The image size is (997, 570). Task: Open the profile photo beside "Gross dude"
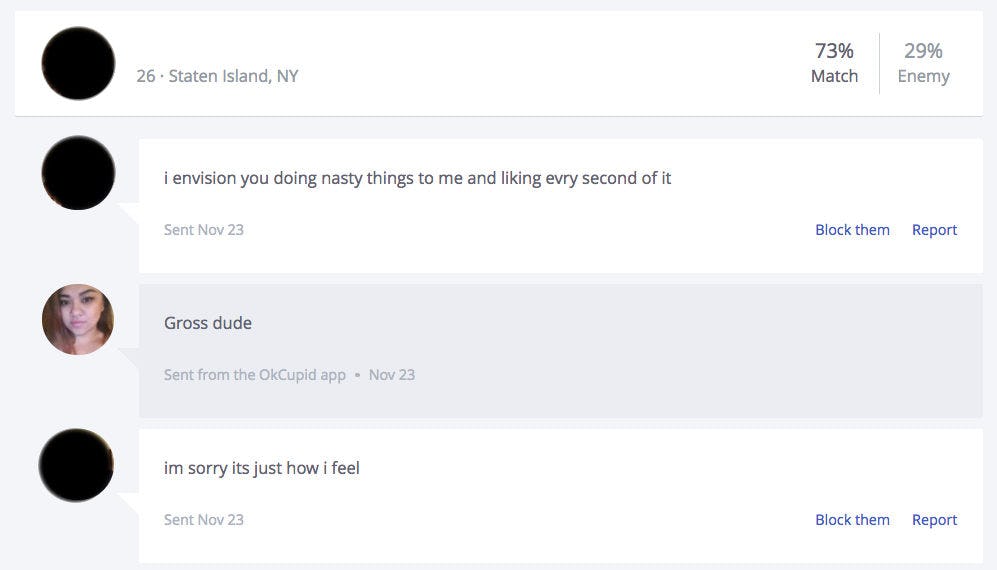click(x=78, y=319)
